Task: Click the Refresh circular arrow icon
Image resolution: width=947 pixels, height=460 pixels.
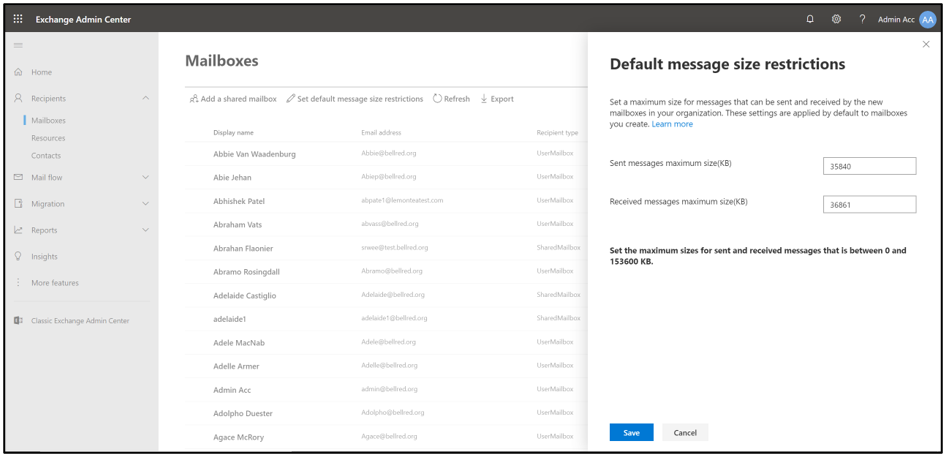Action: point(437,99)
